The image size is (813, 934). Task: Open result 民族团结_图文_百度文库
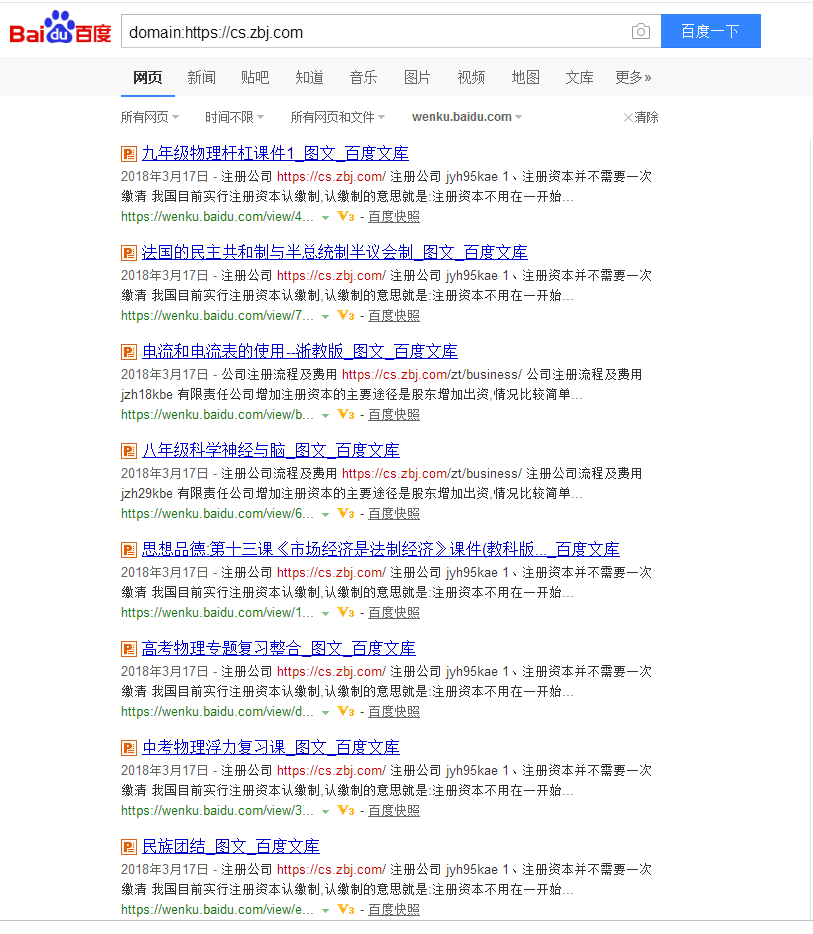pyautogui.click(x=231, y=846)
